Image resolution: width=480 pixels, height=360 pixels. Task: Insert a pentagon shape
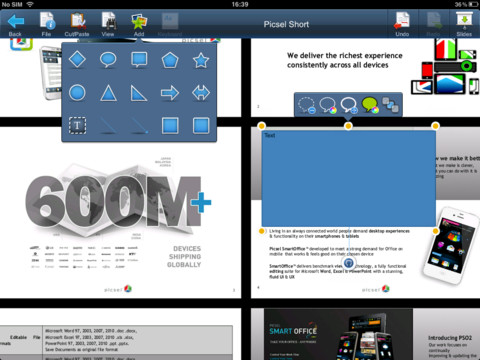170,60
